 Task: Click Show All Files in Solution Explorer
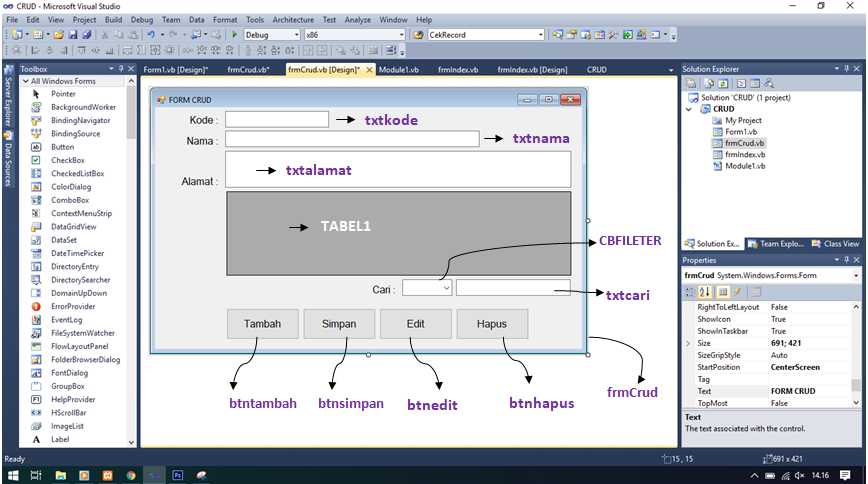pos(709,84)
